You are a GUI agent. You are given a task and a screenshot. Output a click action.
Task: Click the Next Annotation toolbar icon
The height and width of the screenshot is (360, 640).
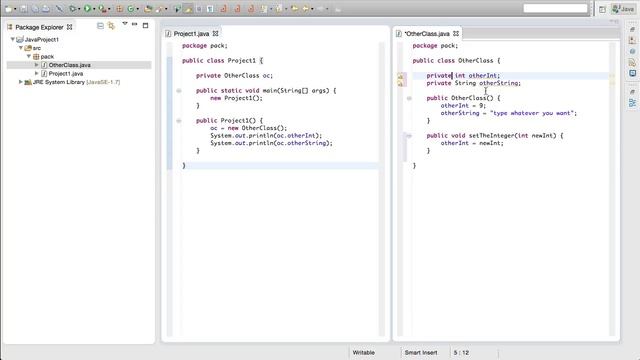click(x=264, y=9)
